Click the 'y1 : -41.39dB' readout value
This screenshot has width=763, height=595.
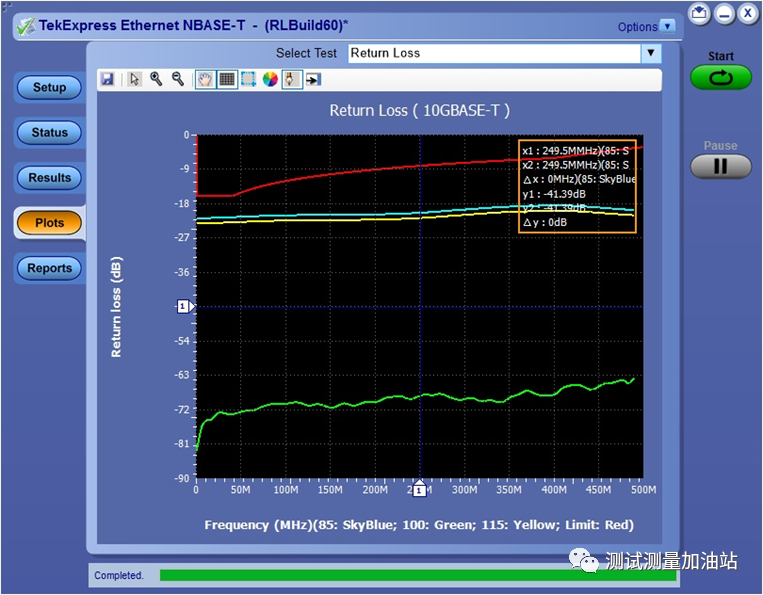coord(554,194)
